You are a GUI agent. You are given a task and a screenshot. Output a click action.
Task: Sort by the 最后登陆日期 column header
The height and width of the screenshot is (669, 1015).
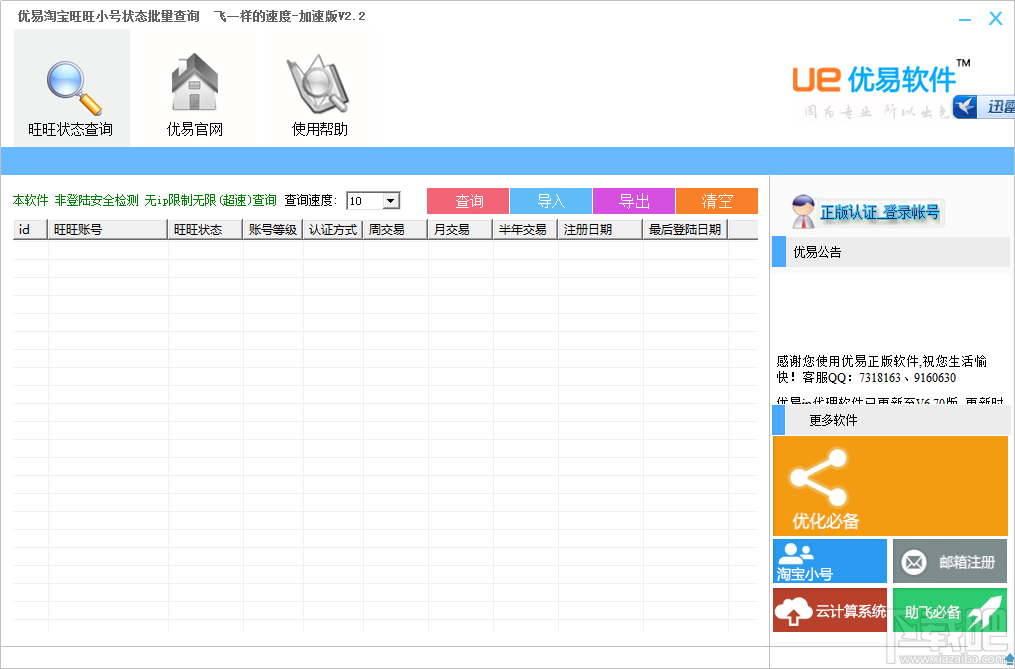tap(686, 229)
